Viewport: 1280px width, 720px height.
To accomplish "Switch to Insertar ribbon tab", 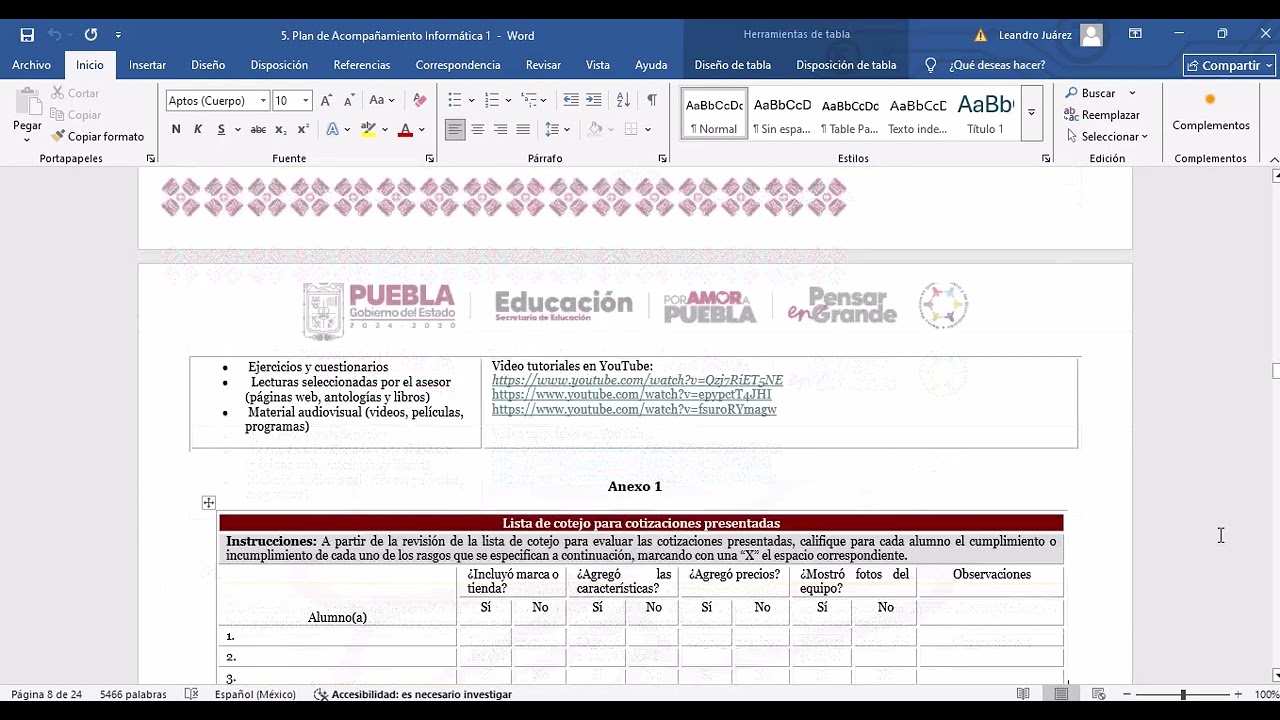I will (x=147, y=65).
